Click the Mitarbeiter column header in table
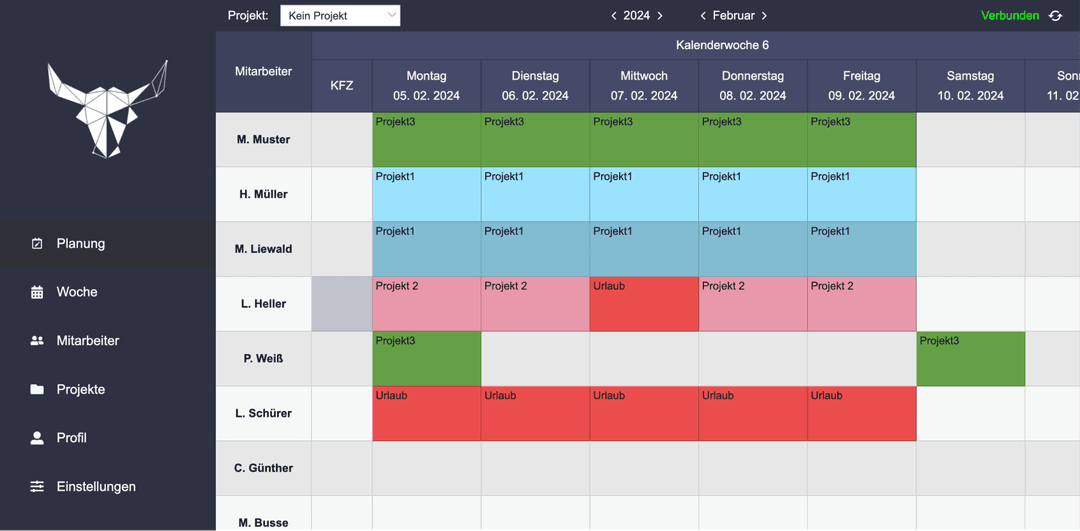1080x531 pixels. [263, 71]
